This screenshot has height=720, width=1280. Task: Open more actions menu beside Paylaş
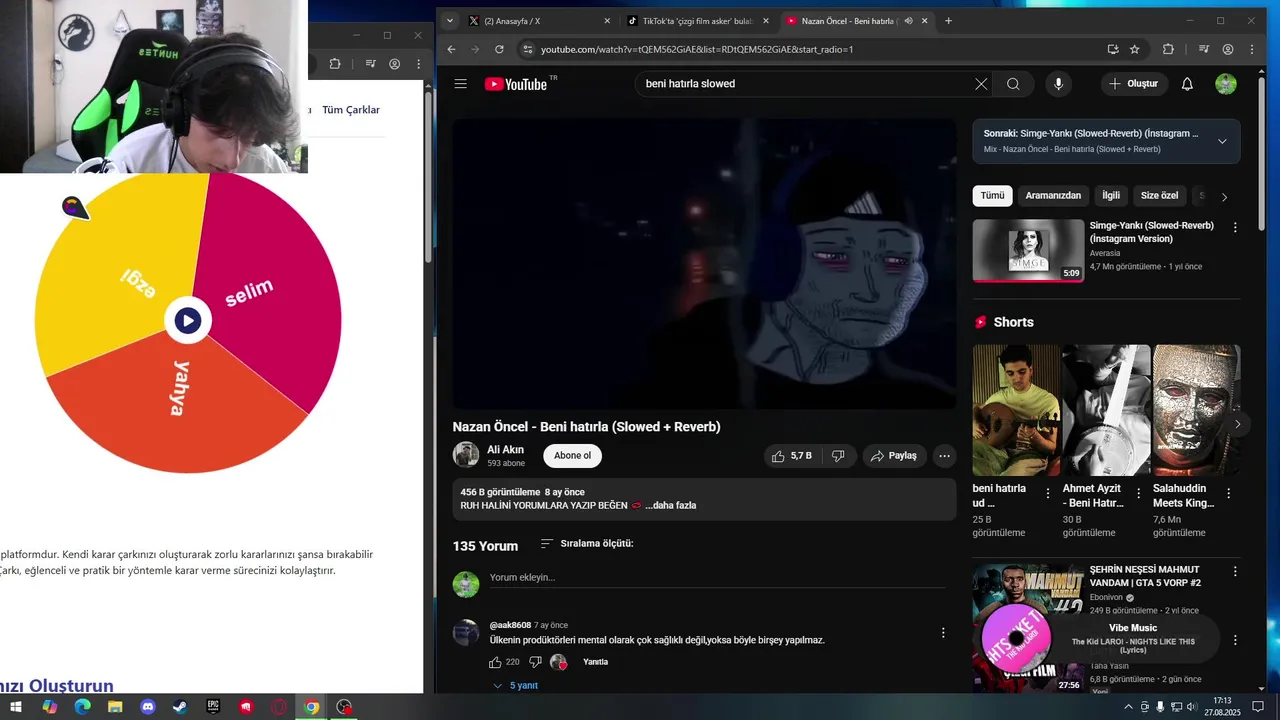tap(944, 456)
